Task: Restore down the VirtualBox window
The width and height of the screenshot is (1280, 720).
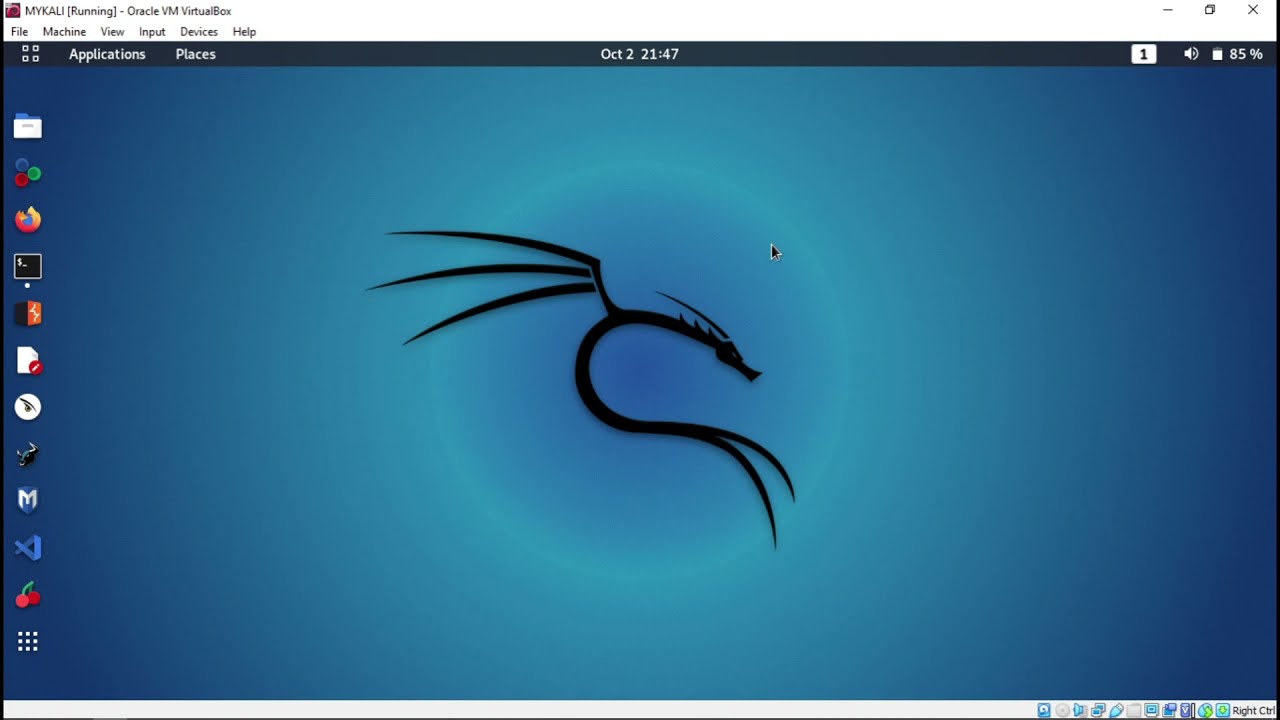Action: point(1210,10)
